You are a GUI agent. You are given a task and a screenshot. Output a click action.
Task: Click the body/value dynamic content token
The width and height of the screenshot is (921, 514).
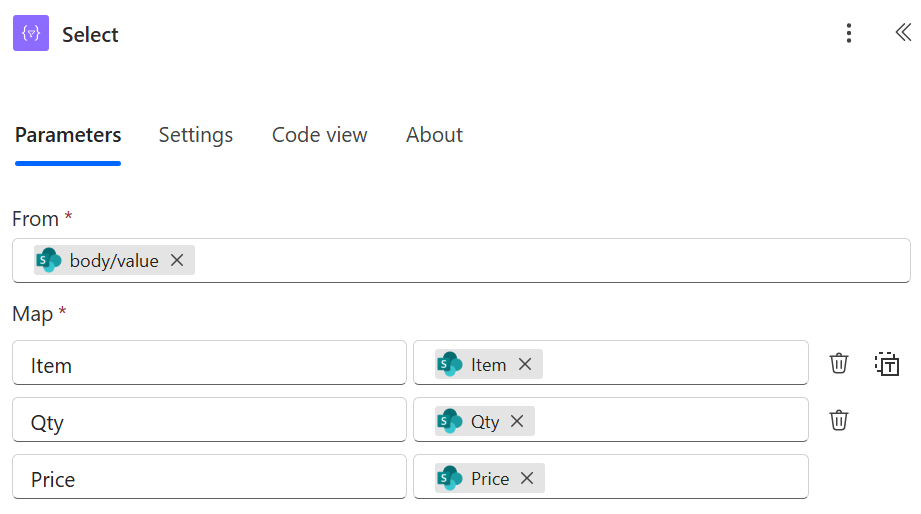pyautogui.click(x=113, y=260)
